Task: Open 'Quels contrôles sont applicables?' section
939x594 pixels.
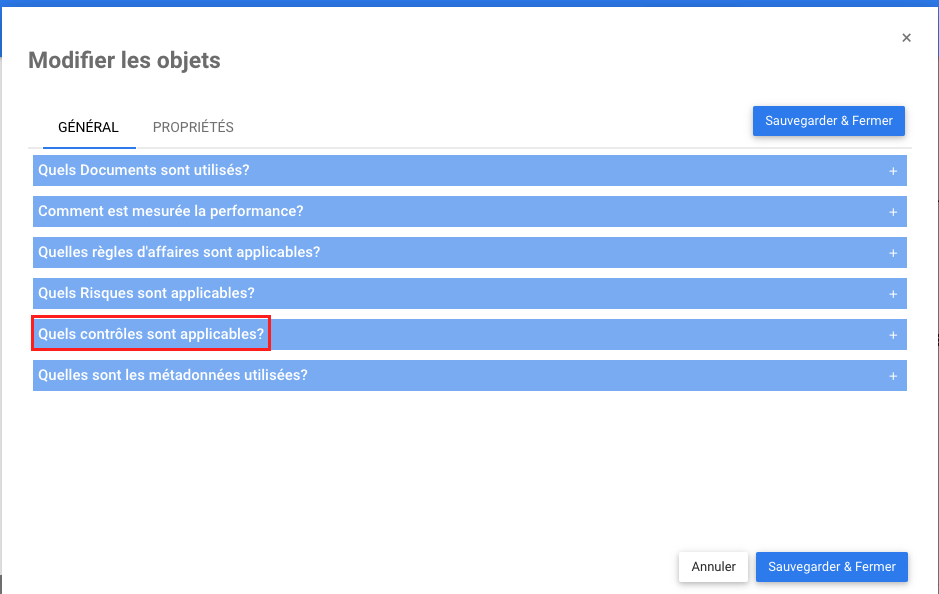Action: [151, 334]
